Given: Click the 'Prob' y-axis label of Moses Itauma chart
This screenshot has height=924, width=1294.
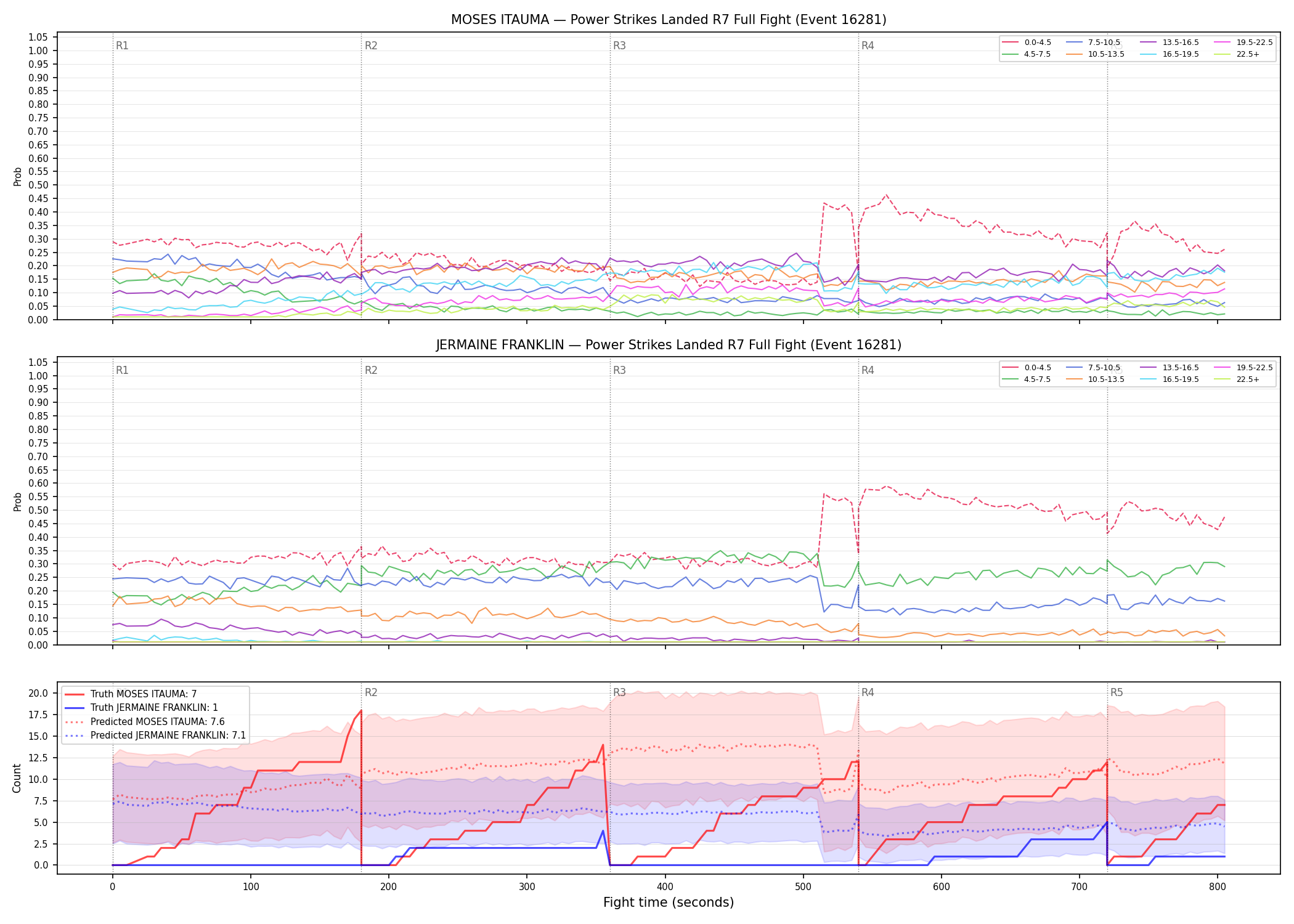Looking at the screenshot, I should (18, 177).
